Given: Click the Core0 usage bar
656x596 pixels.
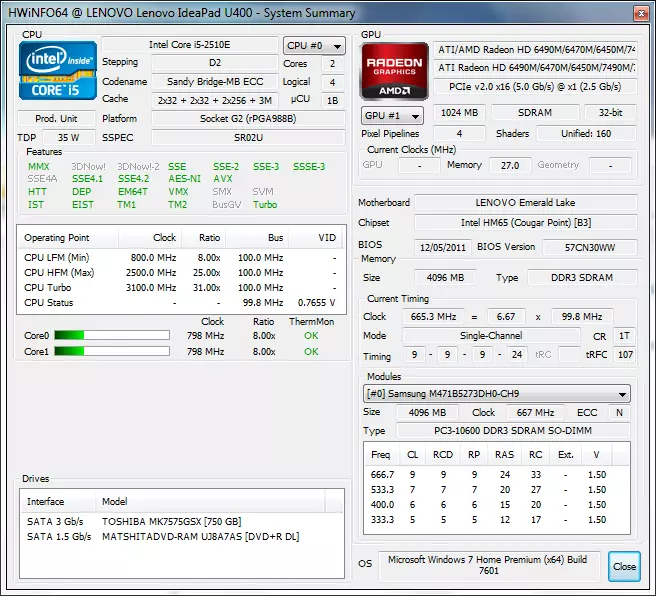Looking at the screenshot, I should (x=112, y=335).
